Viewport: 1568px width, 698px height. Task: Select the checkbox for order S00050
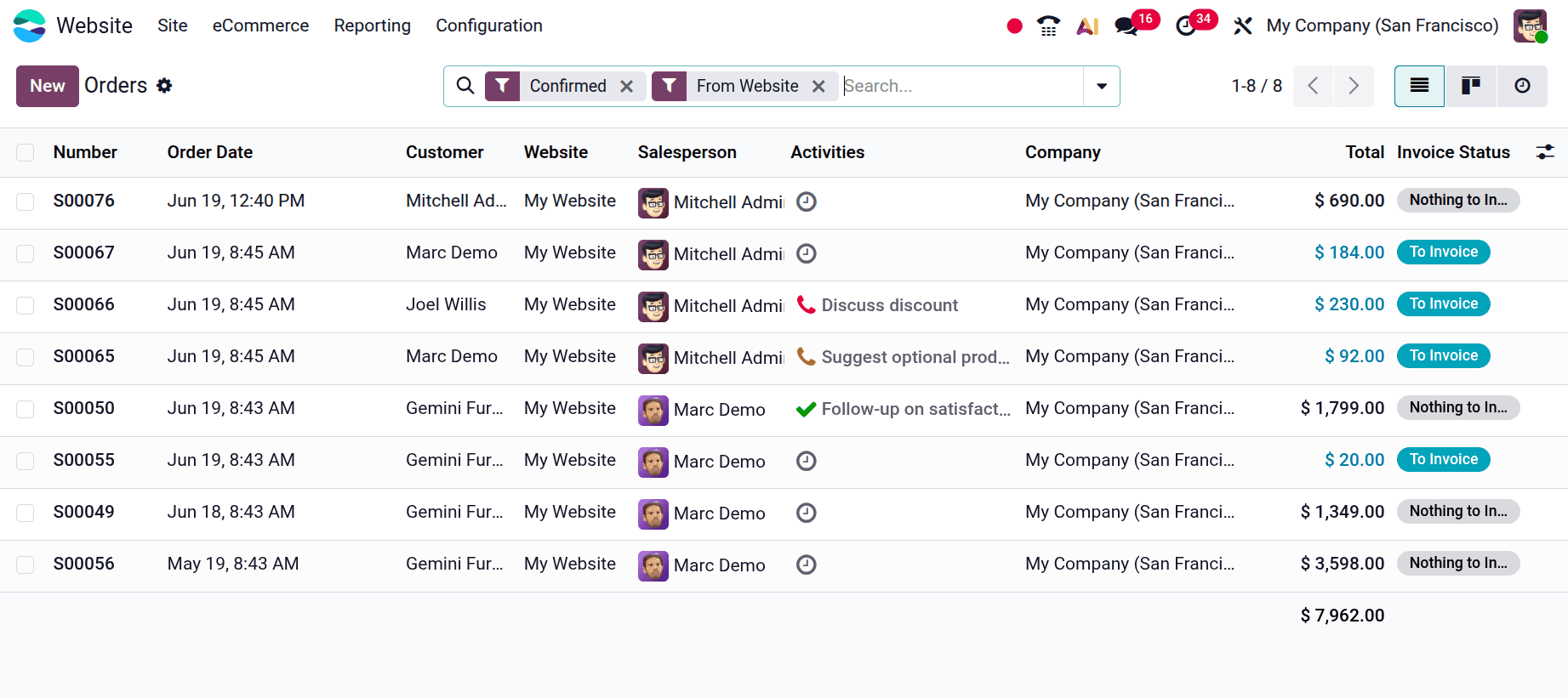[26, 409]
